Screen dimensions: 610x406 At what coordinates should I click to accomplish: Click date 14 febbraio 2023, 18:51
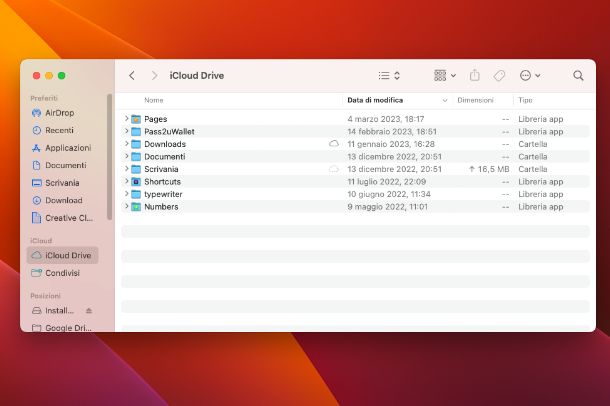[x=392, y=131]
